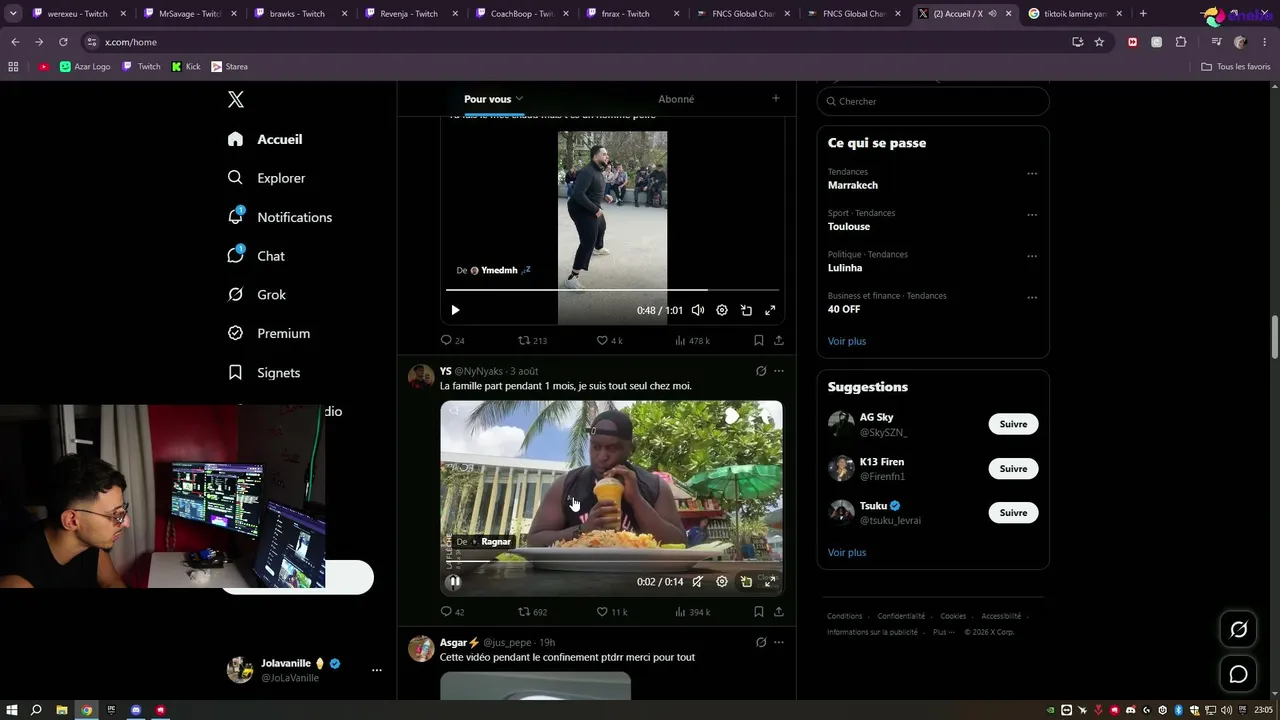Switch to the tiktok lamine yam tab
This screenshot has width=1280, height=720.
pyautogui.click(x=1075, y=14)
